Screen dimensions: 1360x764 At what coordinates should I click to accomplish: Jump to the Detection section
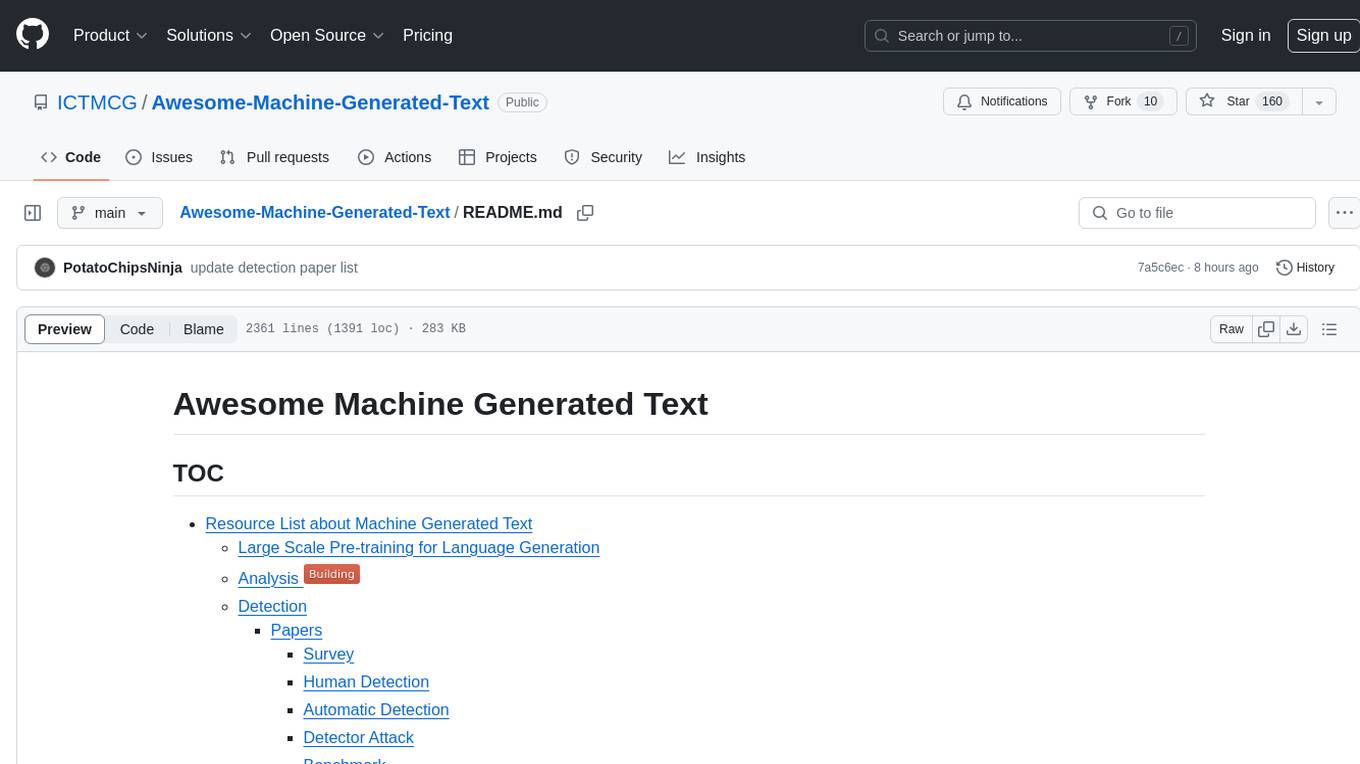click(272, 606)
